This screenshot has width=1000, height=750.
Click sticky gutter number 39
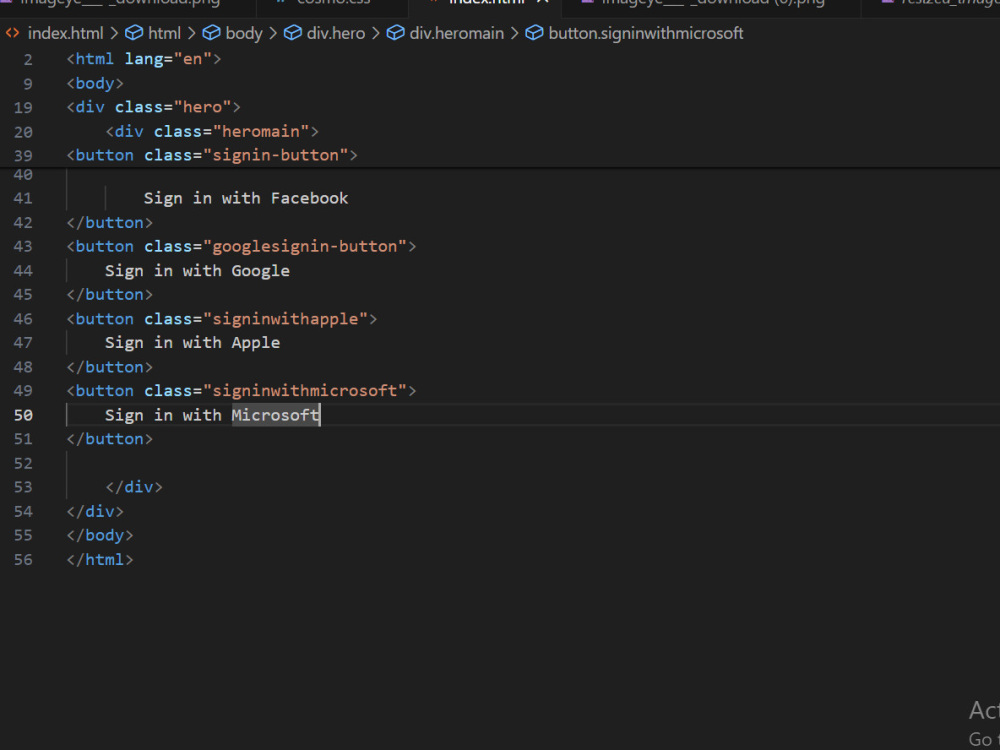(x=23, y=156)
